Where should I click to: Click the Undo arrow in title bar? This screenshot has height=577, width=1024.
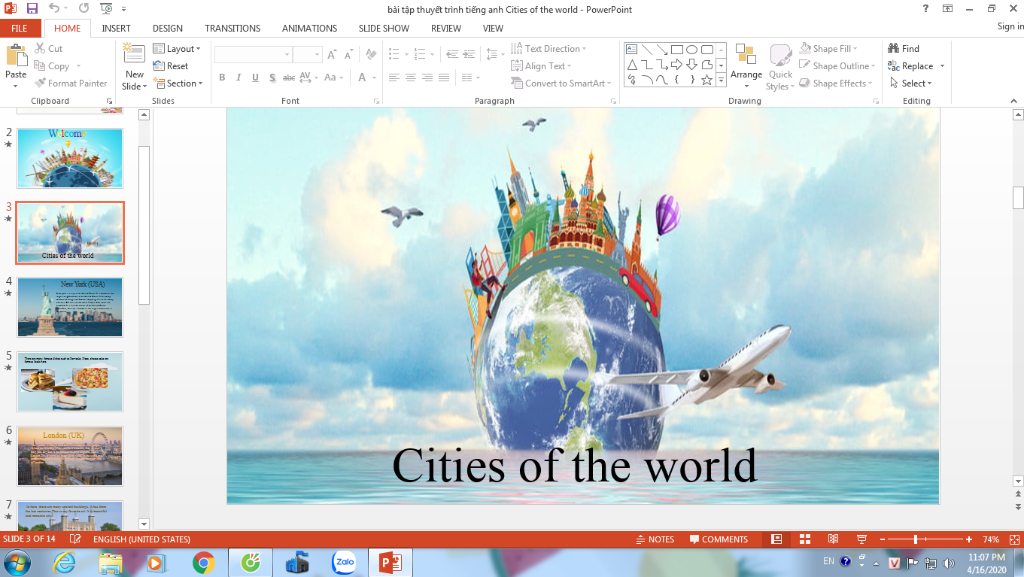click(x=54, y=8)
